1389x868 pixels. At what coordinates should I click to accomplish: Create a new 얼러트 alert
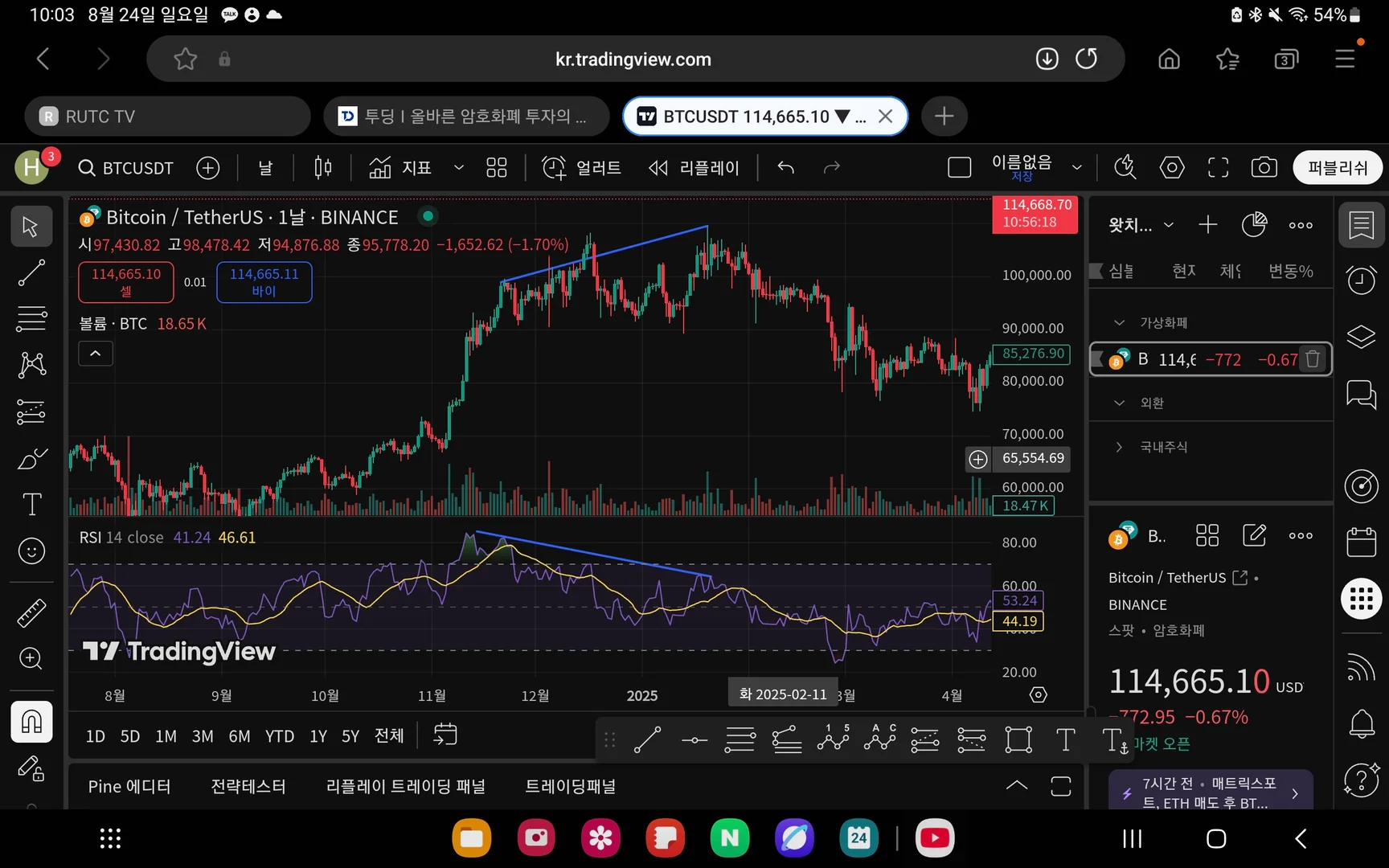point(581,168)
